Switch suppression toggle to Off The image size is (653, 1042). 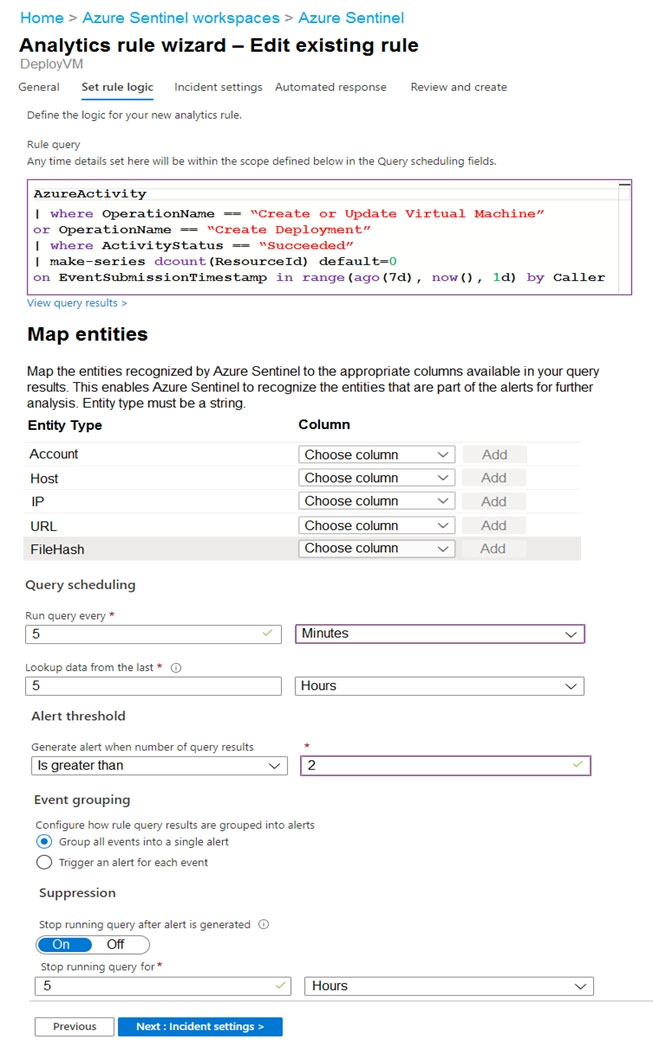pos(116,944)
